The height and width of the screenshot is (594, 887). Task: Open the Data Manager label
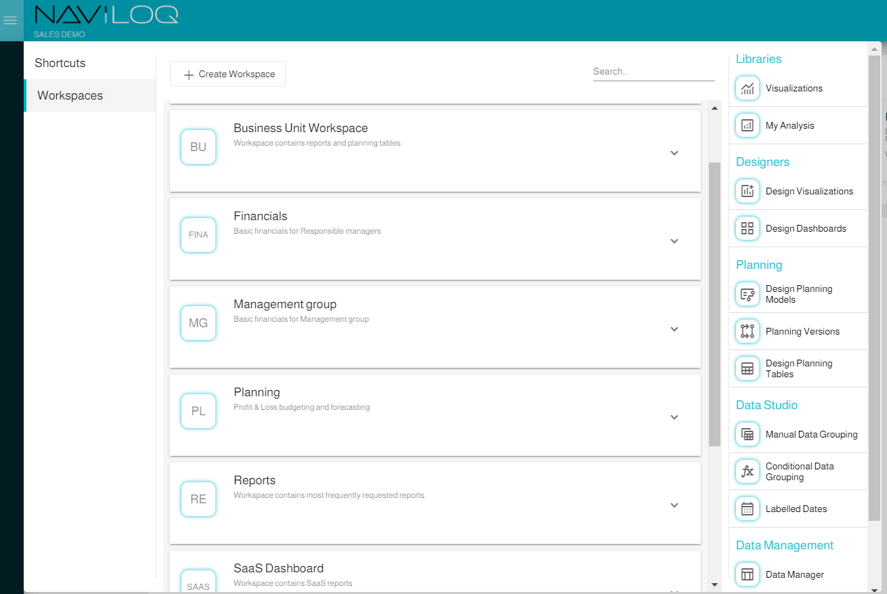click(x=794, y=575)
